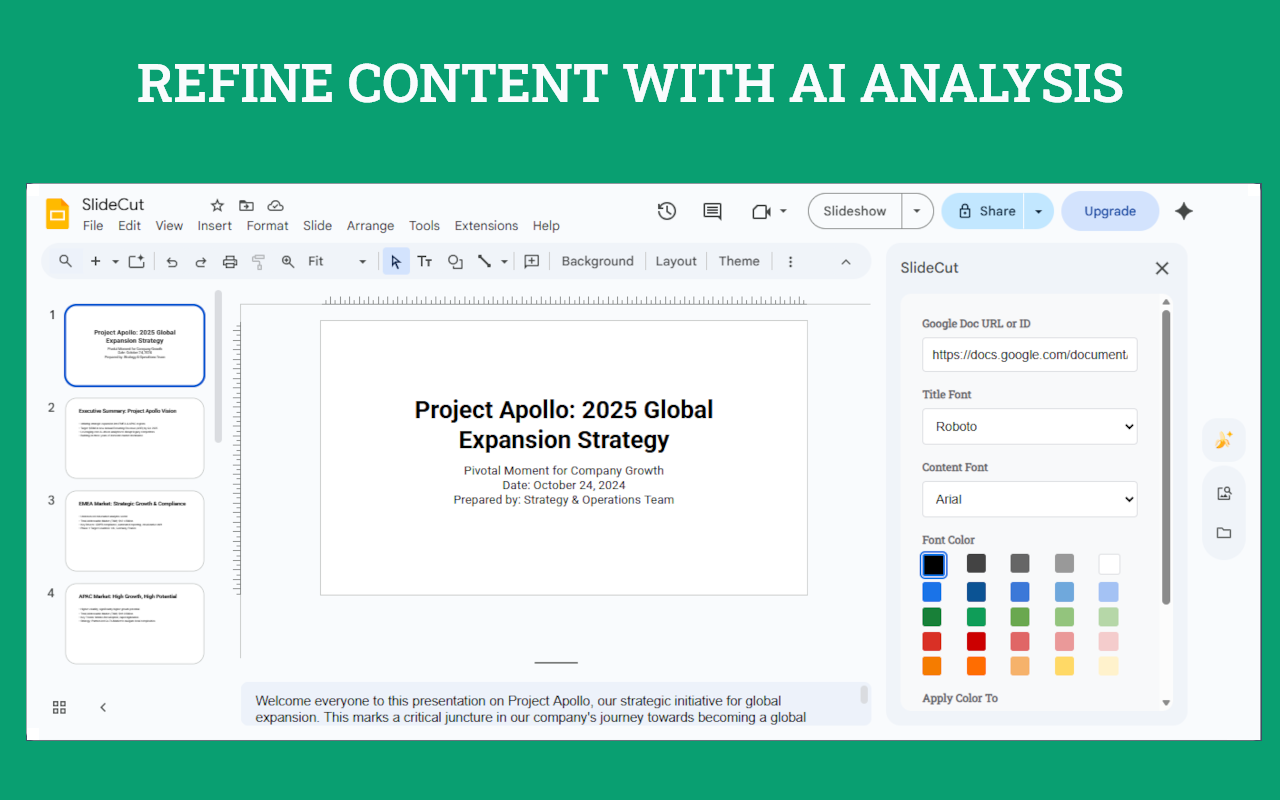This screenshot has height=800, width=1280.
Task: Pick the first orange color swatch
Action: [932, 666]
